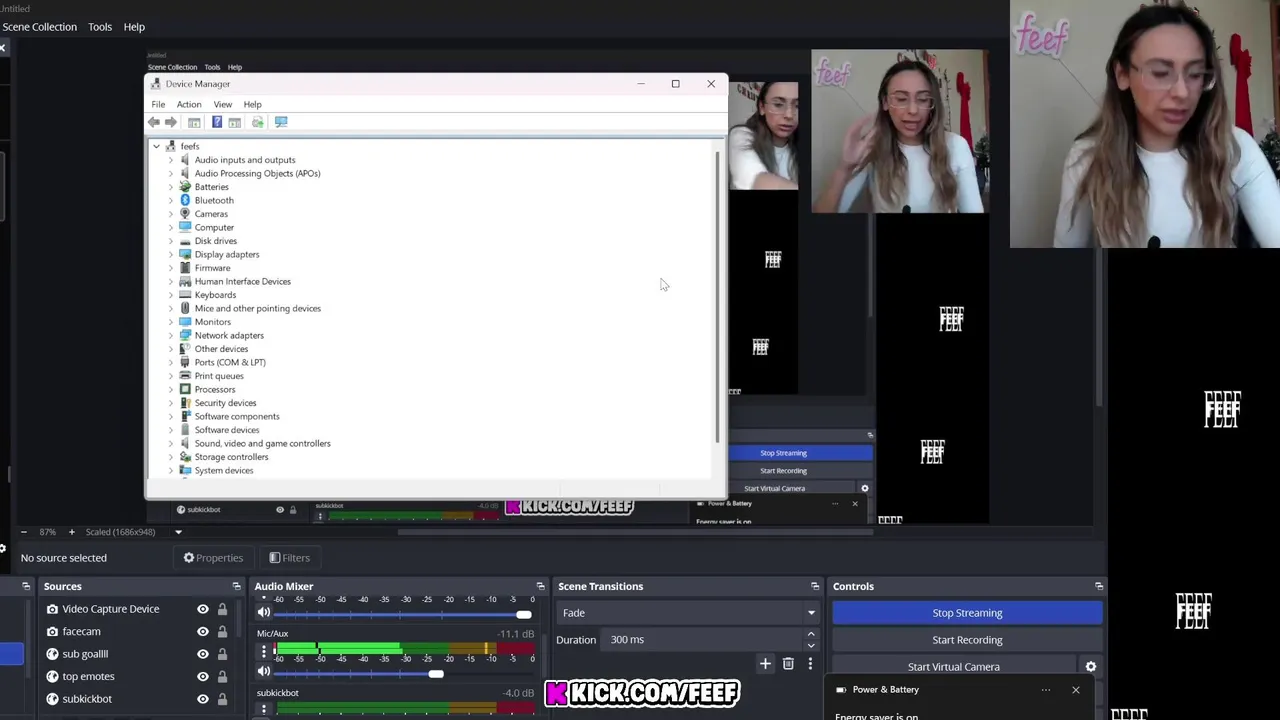Click the Network adapters category icon
1280x720 pixels.
click(185, 335)
